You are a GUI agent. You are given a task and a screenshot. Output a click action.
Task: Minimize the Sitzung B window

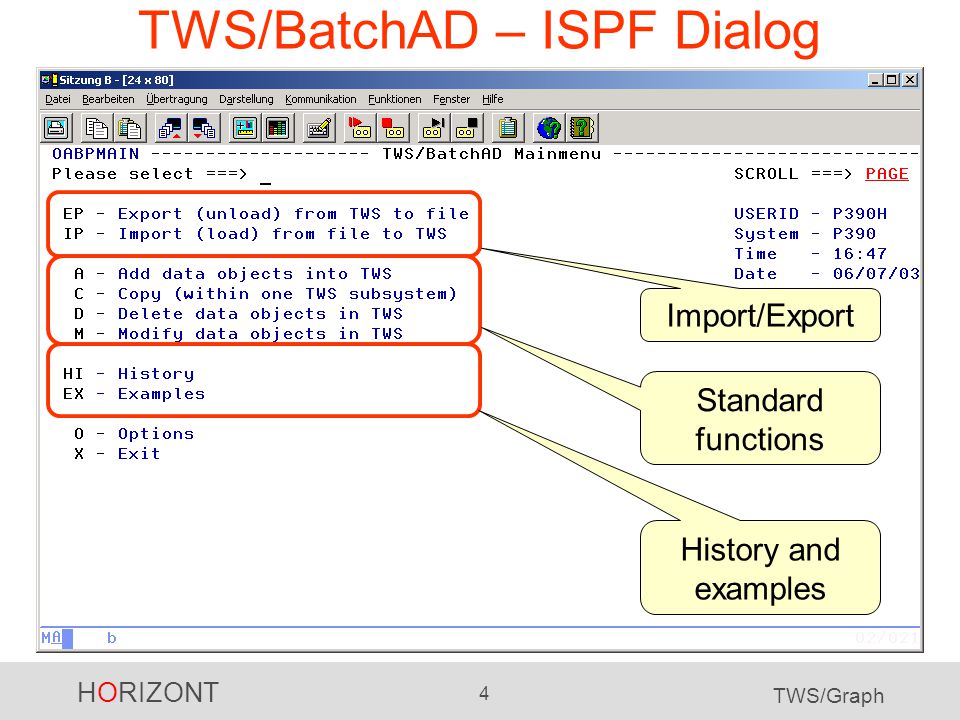coord(875,80)
